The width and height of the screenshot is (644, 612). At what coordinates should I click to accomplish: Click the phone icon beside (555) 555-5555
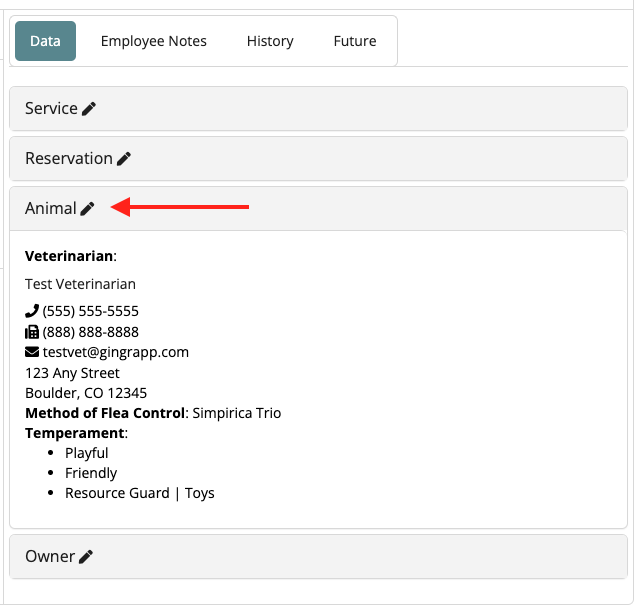pos(32,311)
